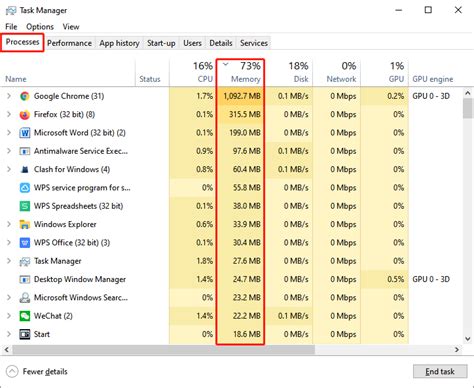This screenshot has height=388, width=474.
Task: Click the horizontal scrollbar left arrow
Action: point(6,350)
